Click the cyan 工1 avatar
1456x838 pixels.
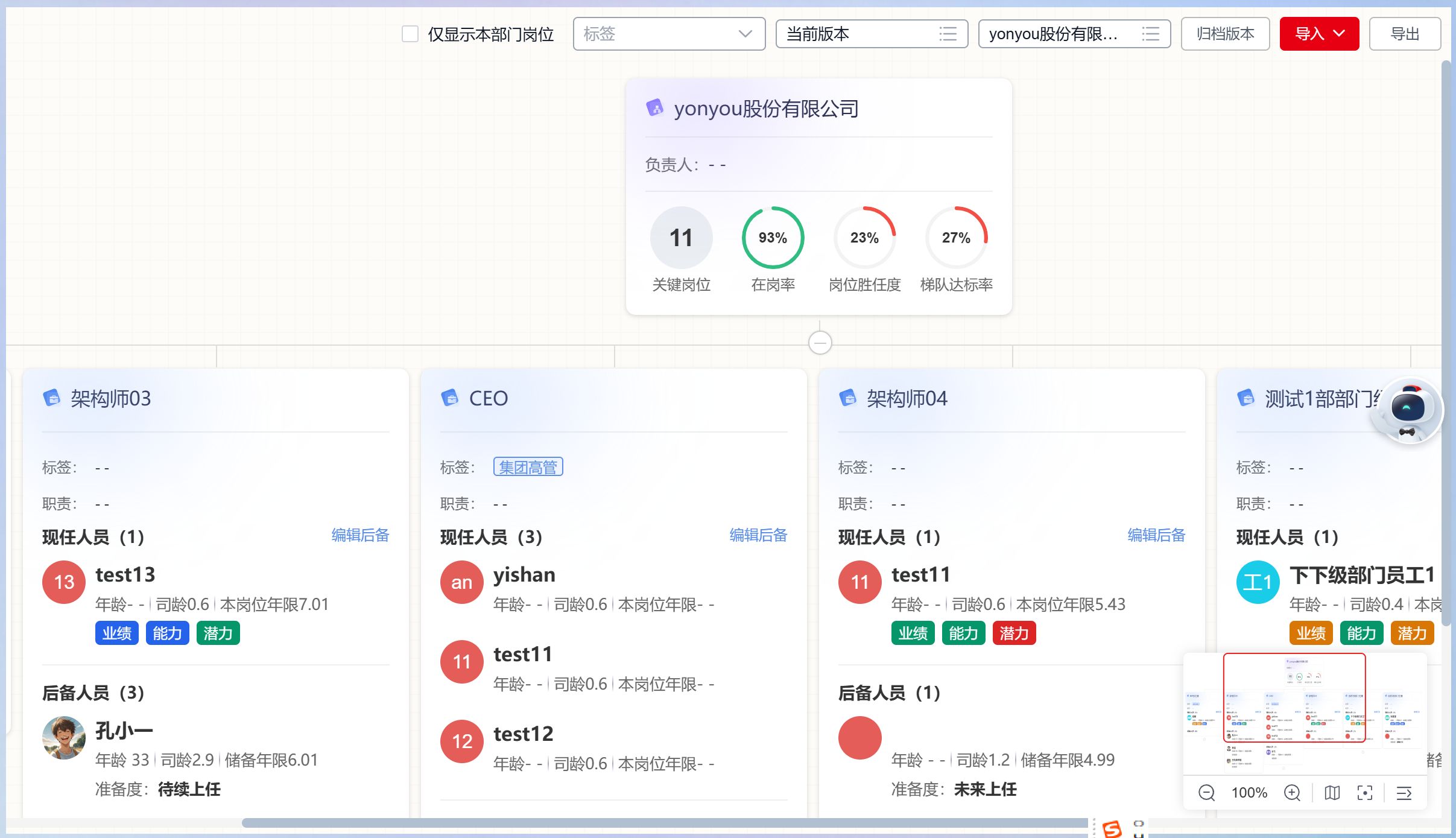coord(1258,582)
